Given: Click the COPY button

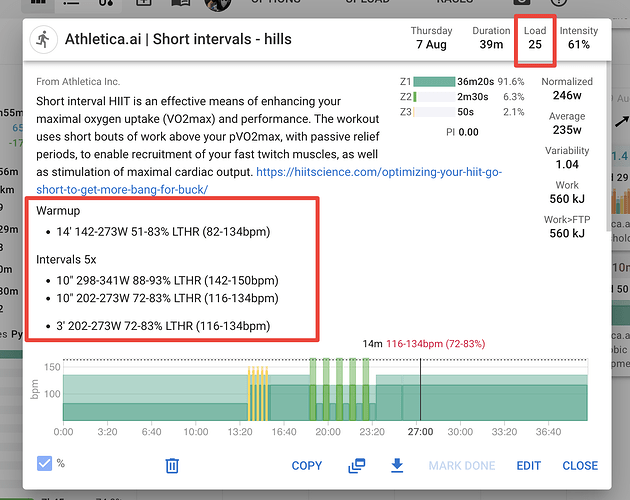Looking at the screenshot, I should (x=307, y=465).
